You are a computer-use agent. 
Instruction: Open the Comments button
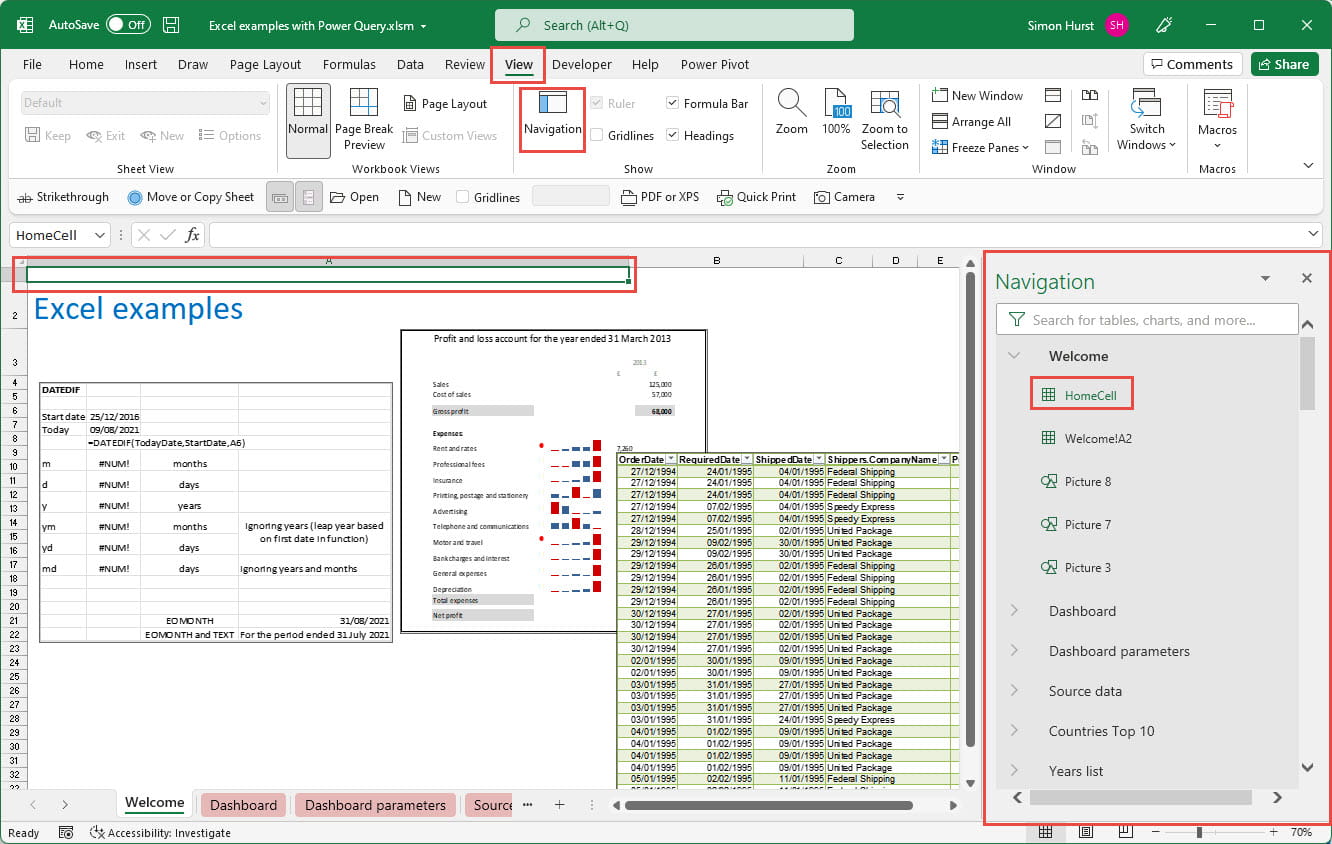point(1192,64)
